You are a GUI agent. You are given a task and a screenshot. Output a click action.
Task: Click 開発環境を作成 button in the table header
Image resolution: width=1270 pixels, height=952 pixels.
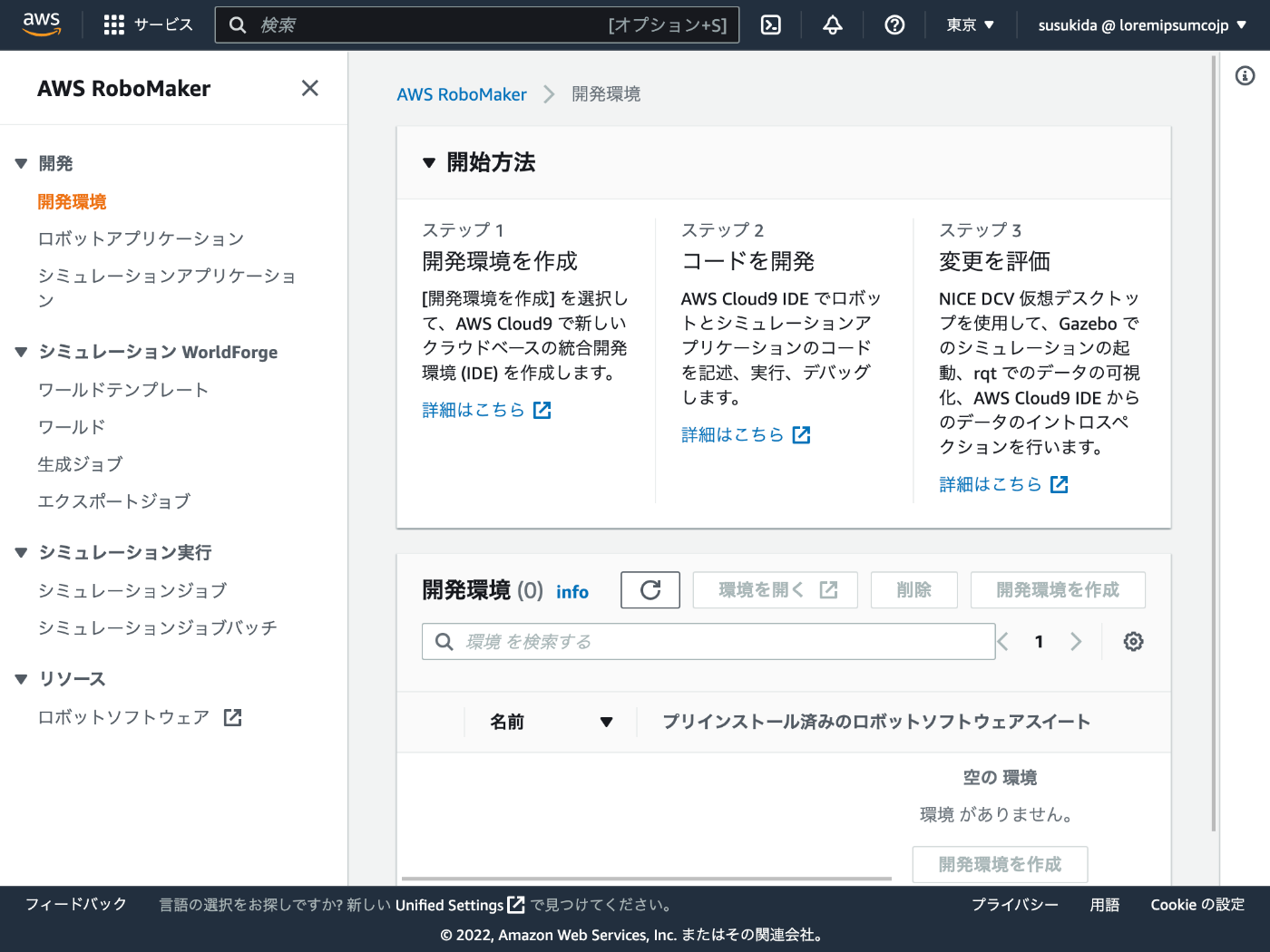(x=1058, y=590)
